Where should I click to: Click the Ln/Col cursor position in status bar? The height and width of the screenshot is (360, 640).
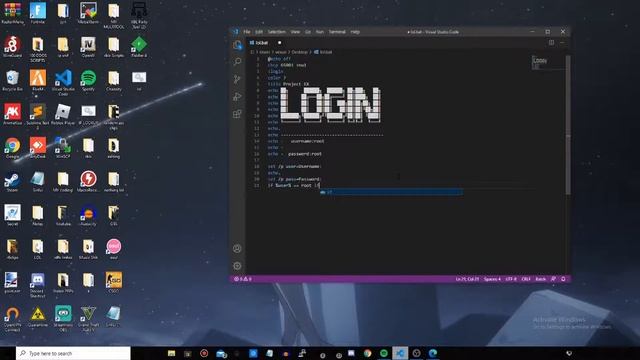click(467, 279)
